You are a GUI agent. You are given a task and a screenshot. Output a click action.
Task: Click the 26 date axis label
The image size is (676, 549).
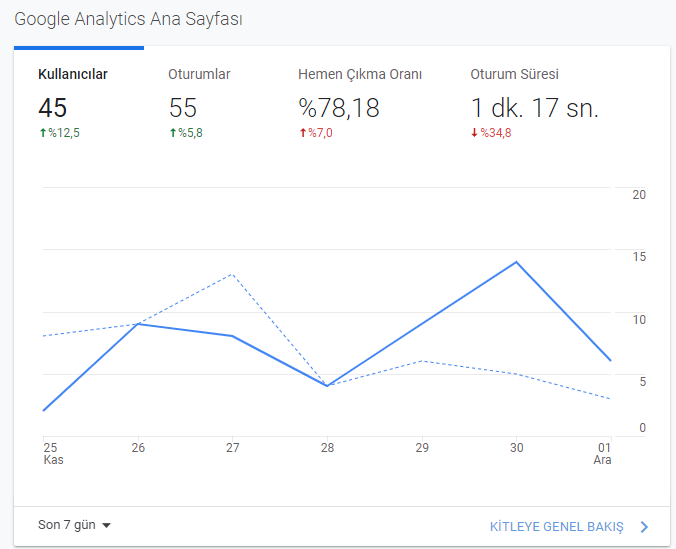[x=138, y=448]
